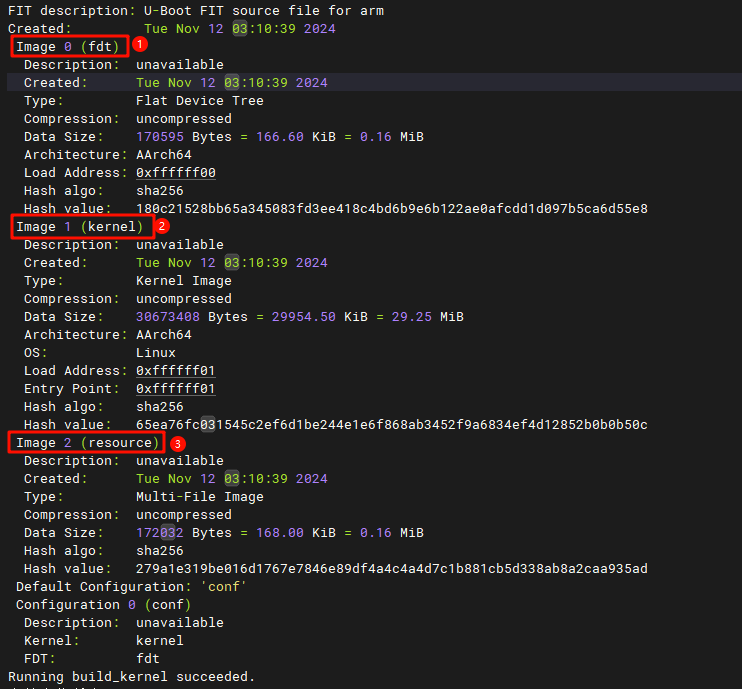
Task: Select the "Image 2 (resource)" heading
Action: point(87,443)
